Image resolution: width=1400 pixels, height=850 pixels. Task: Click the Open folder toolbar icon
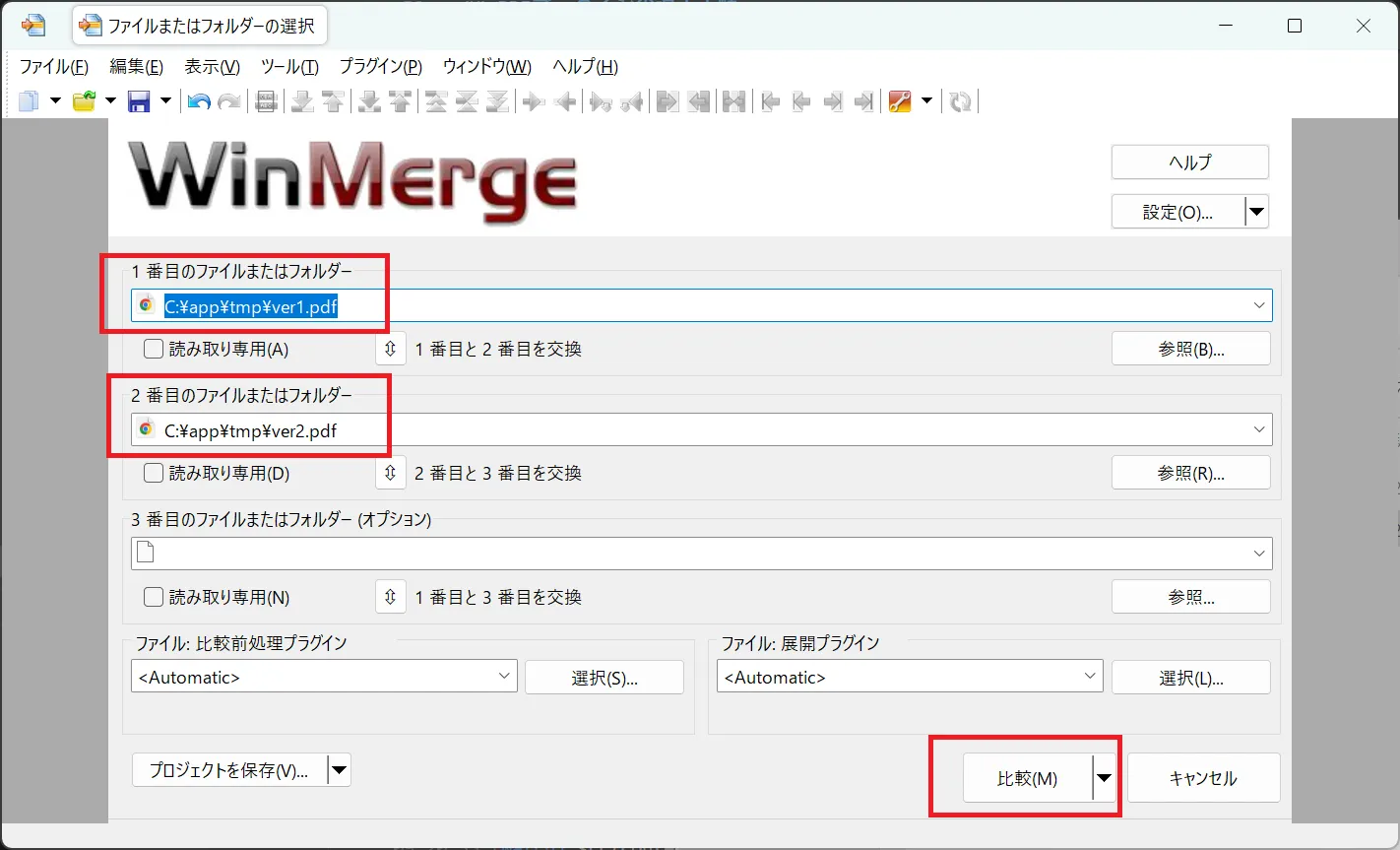(x=85, y=100)
